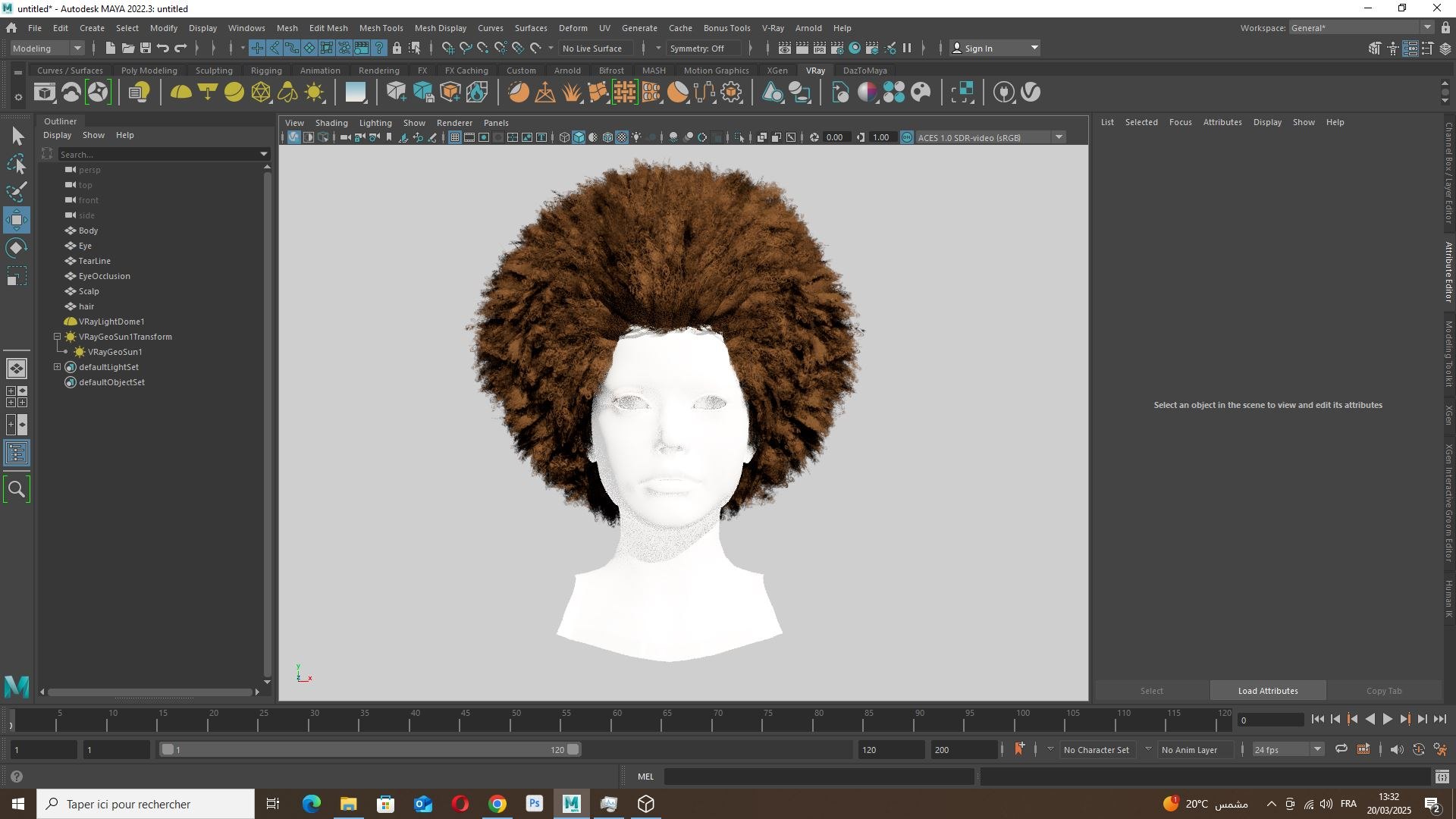
Task: Collapse the VRayGeoSun1Transform node
Action: (x=57, y=337)
